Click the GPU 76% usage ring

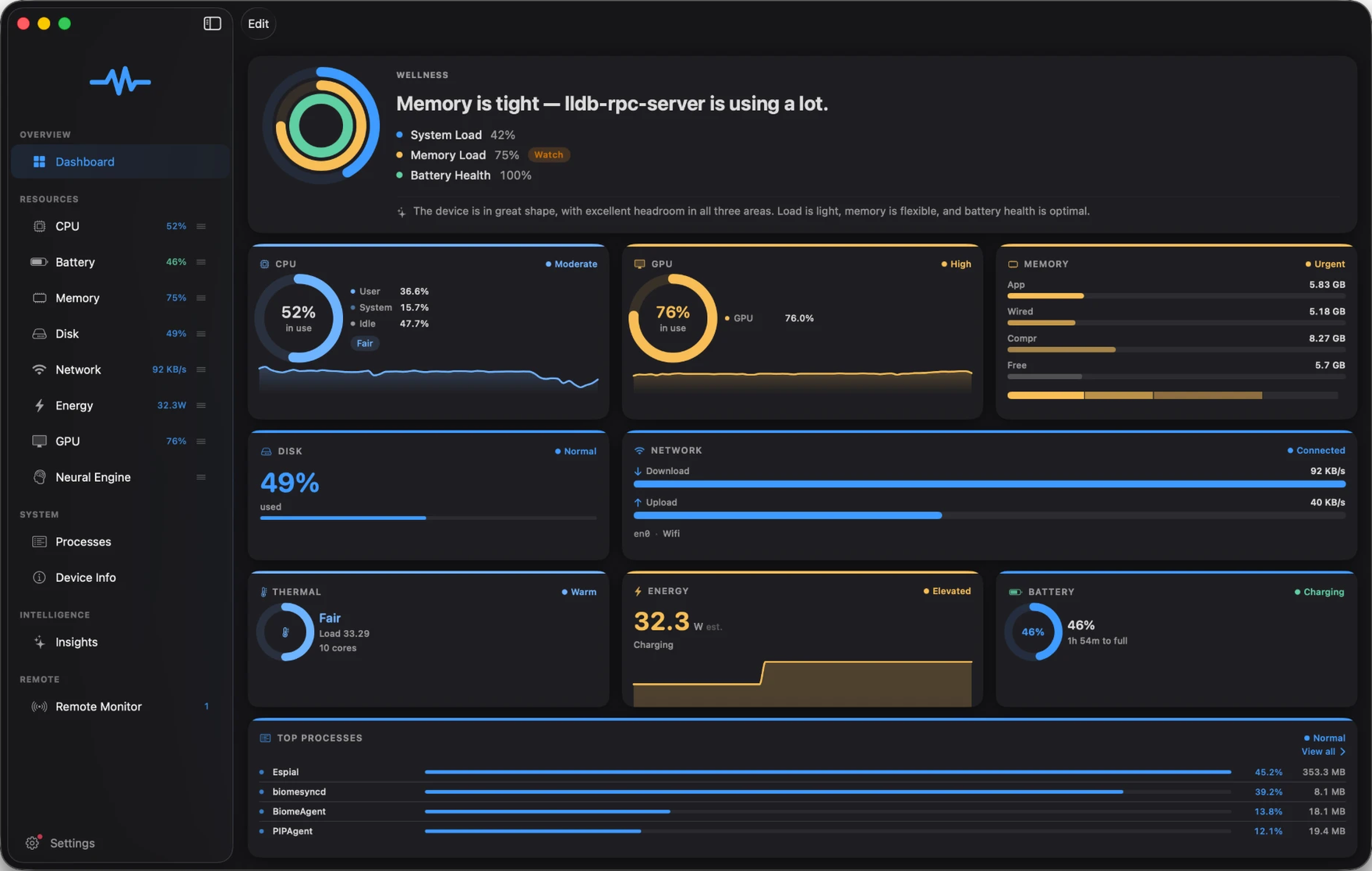[673, 318]
